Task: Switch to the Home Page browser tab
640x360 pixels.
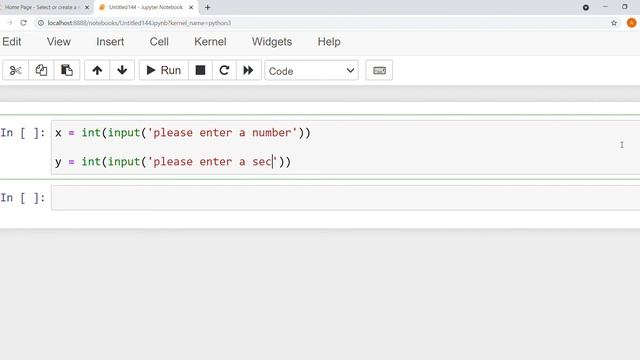Action: click(41, 7)
